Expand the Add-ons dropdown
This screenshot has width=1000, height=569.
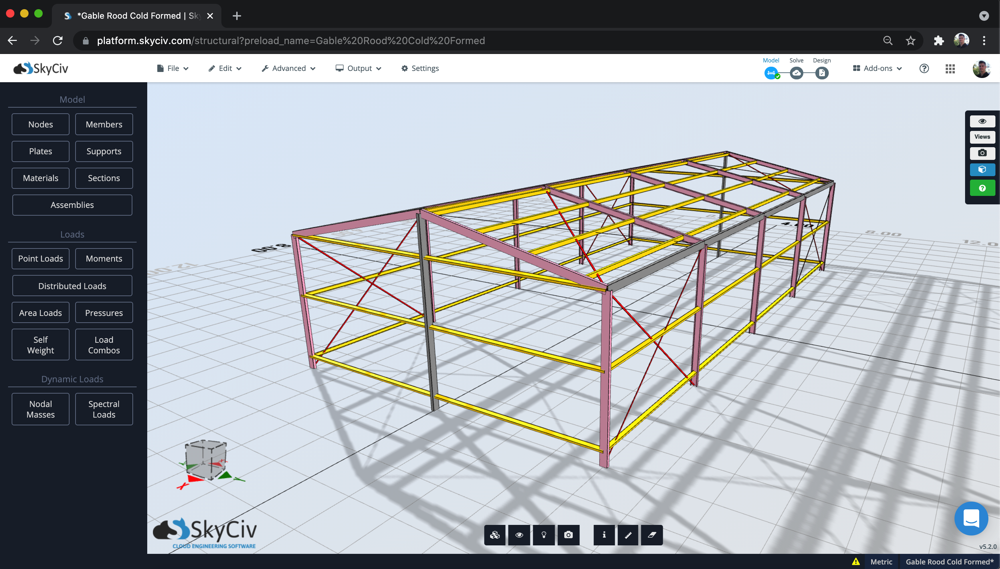pyautogui.click(x=878, y=68)
